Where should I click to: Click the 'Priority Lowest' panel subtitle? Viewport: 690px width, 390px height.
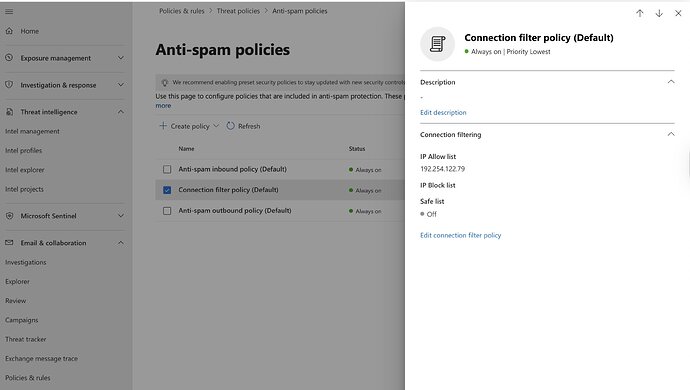528,52
